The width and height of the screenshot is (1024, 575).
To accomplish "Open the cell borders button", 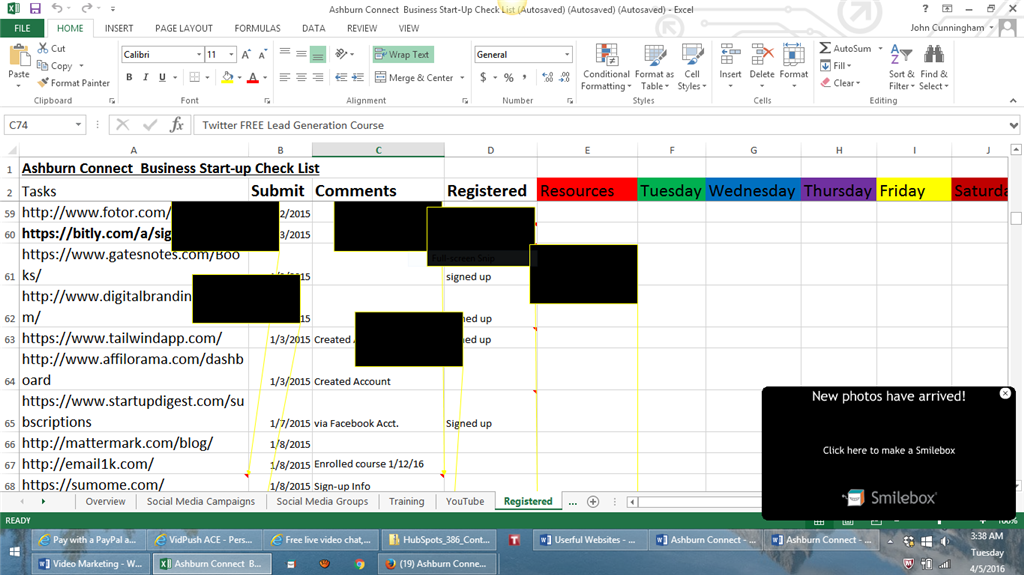I will click(x=195, y=77).
